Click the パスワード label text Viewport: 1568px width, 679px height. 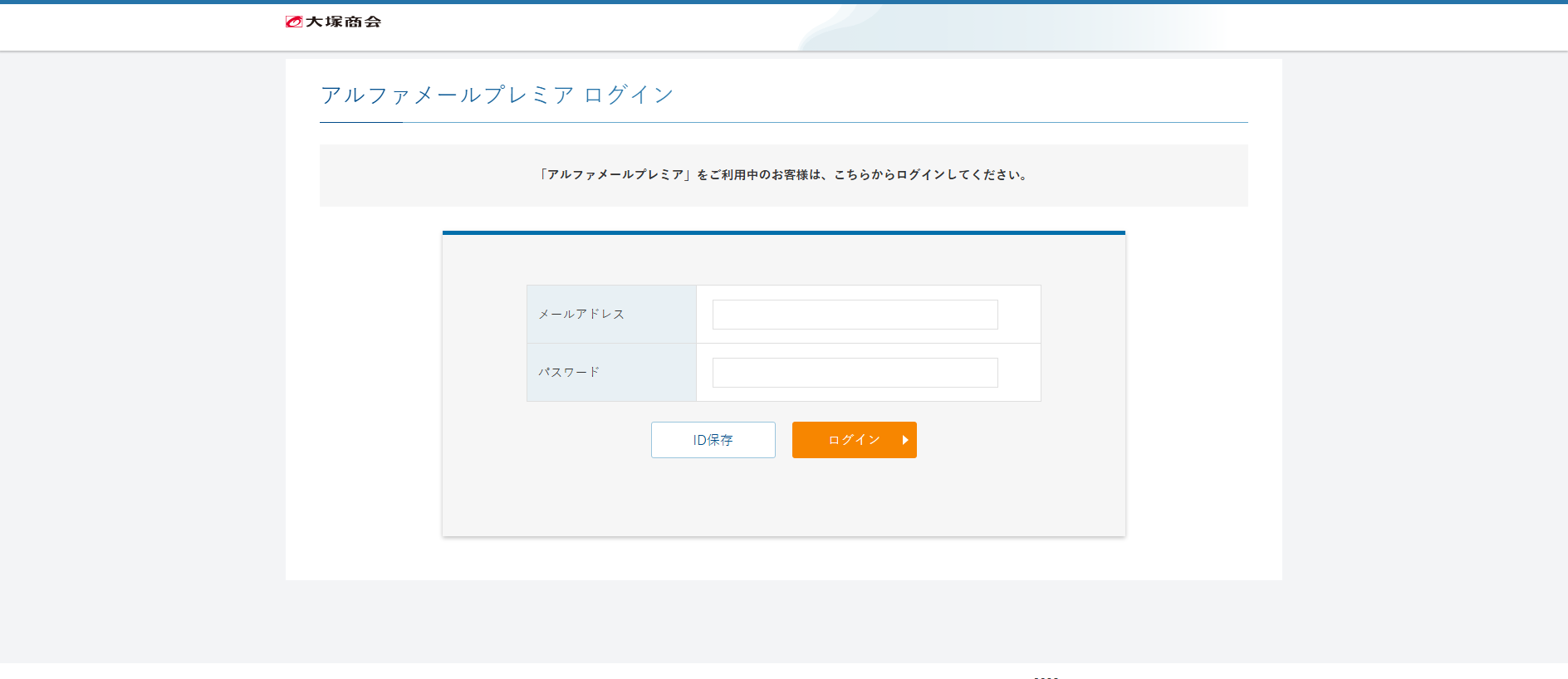(569, 372)
